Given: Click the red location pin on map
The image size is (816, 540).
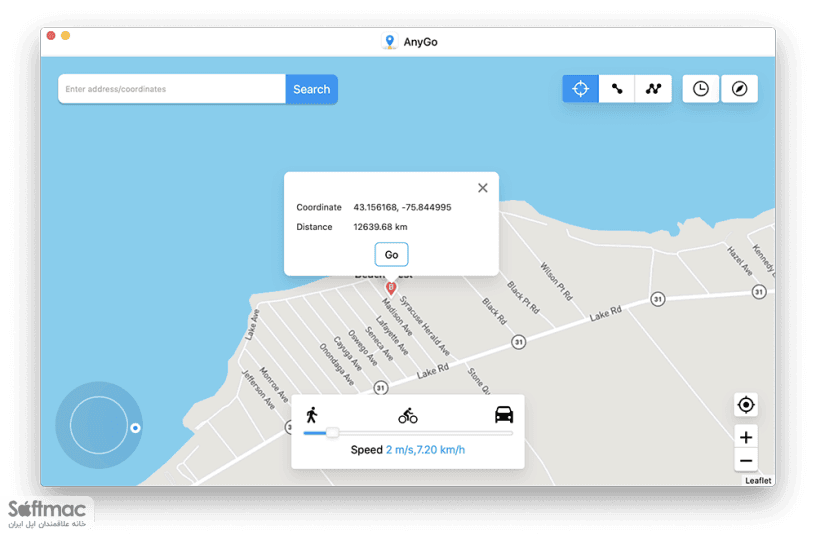Looking at the screenshot, I should [391, 288].
